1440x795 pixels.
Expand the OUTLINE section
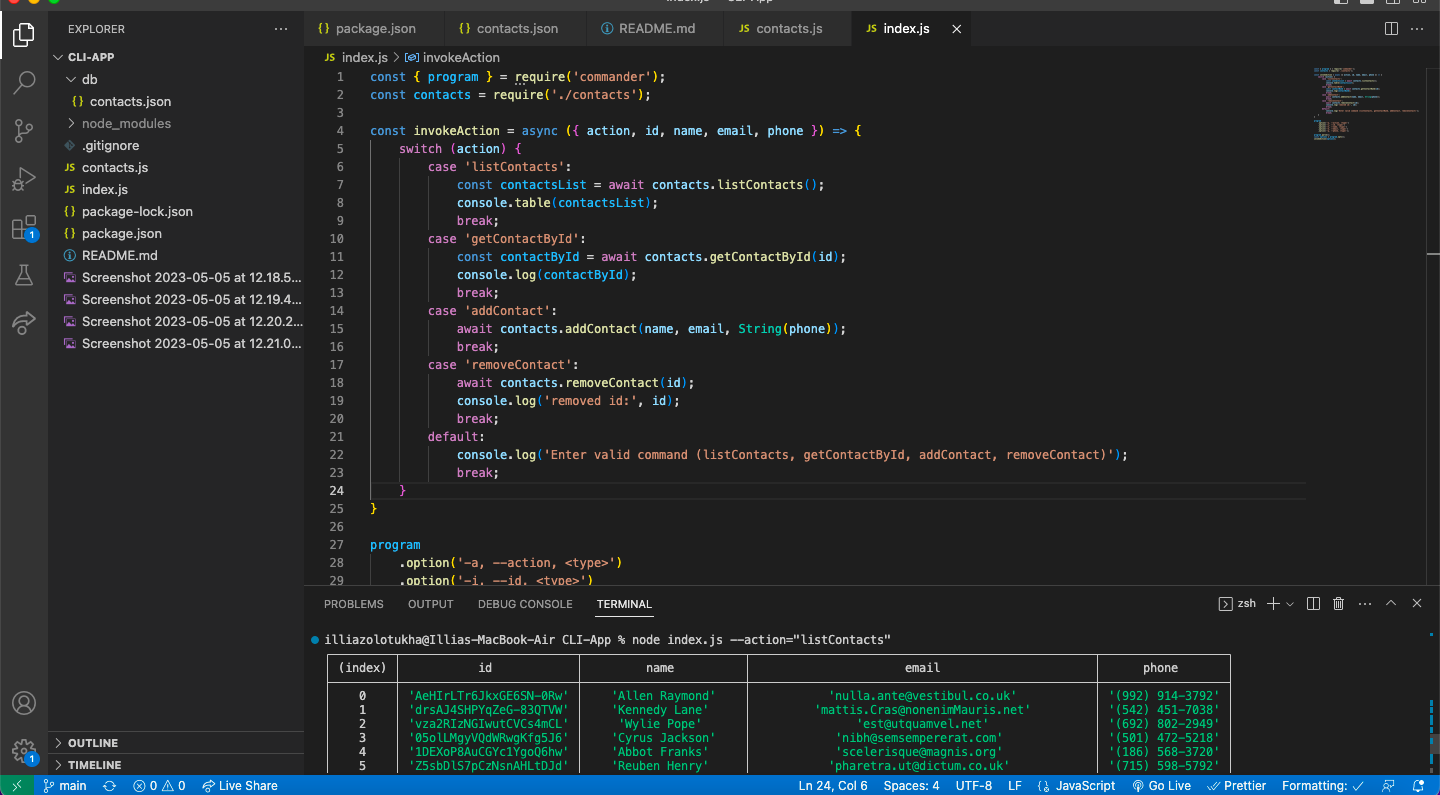pos(93,743)
